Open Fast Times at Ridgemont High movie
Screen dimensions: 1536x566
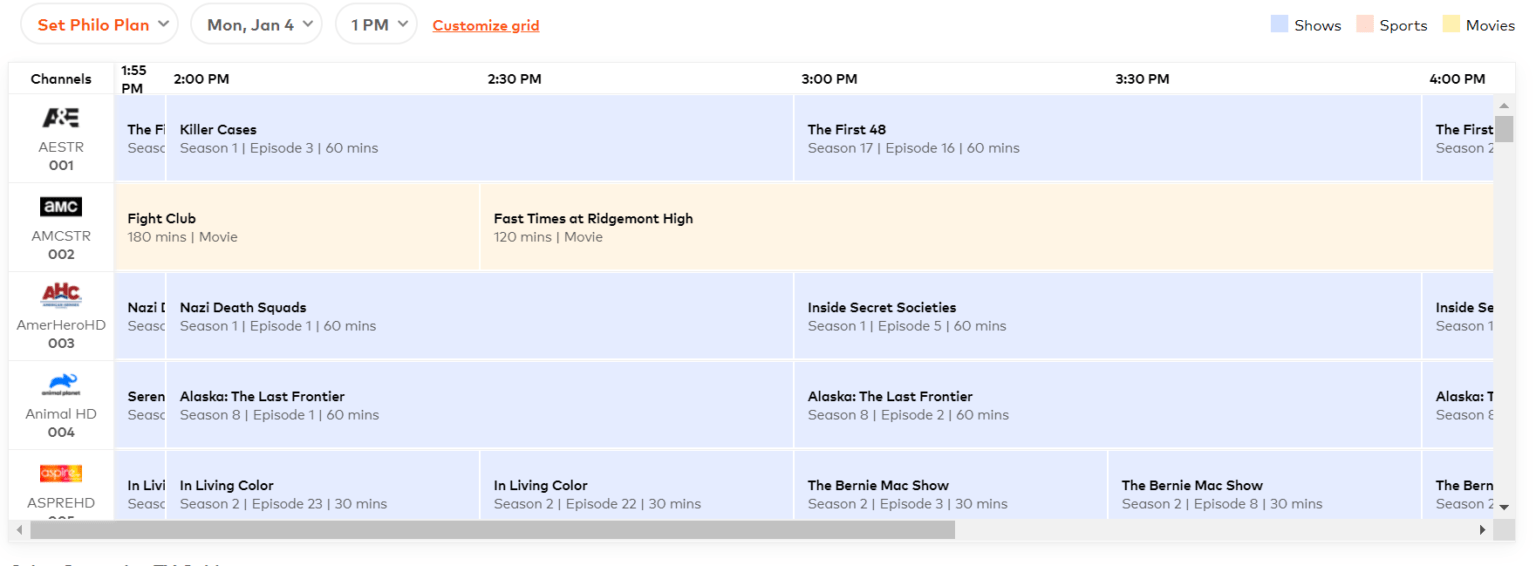(987, 227)
